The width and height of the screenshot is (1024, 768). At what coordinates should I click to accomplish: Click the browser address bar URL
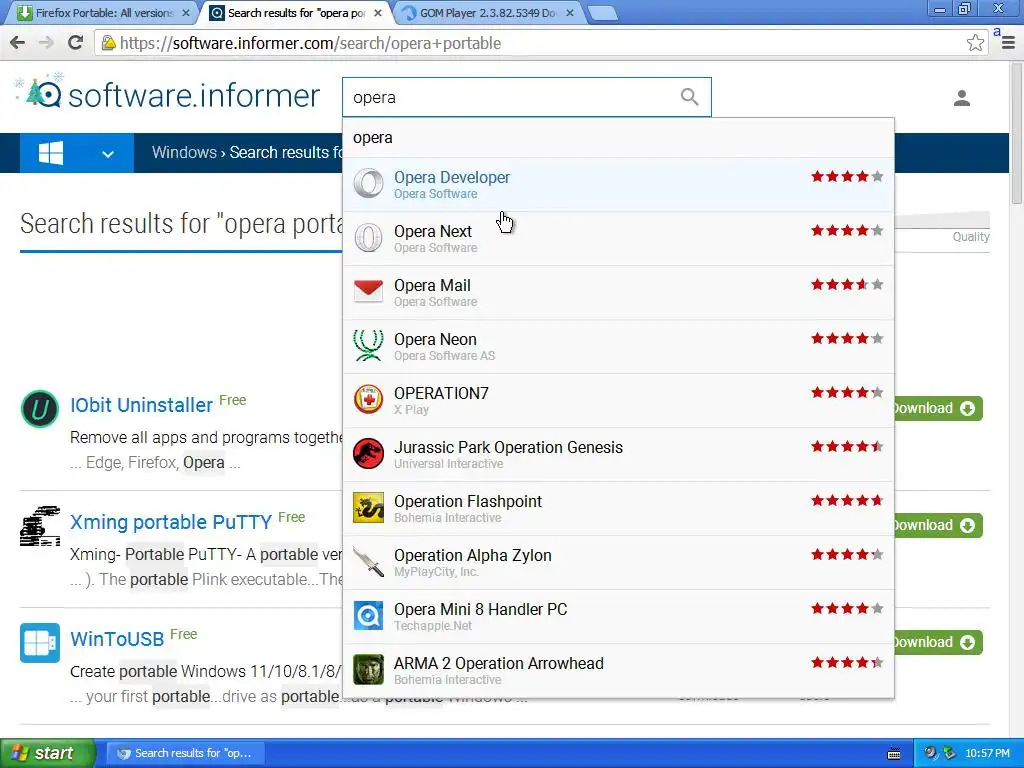(x=310, y=43)
